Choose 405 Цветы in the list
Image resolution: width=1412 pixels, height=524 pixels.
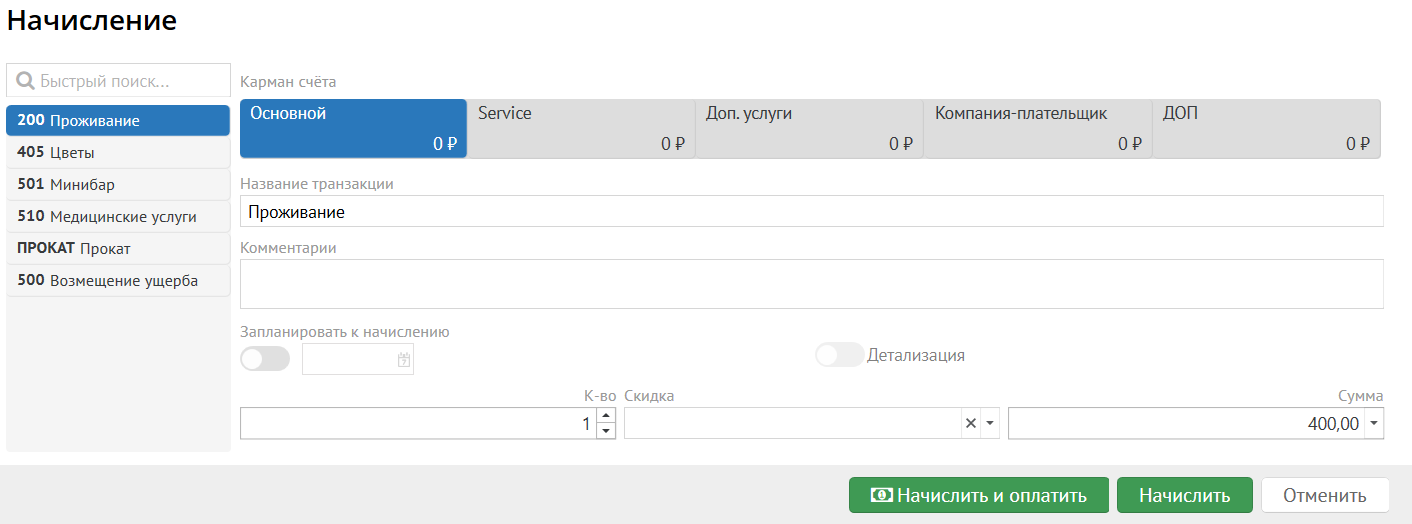(x=118, y=152)
